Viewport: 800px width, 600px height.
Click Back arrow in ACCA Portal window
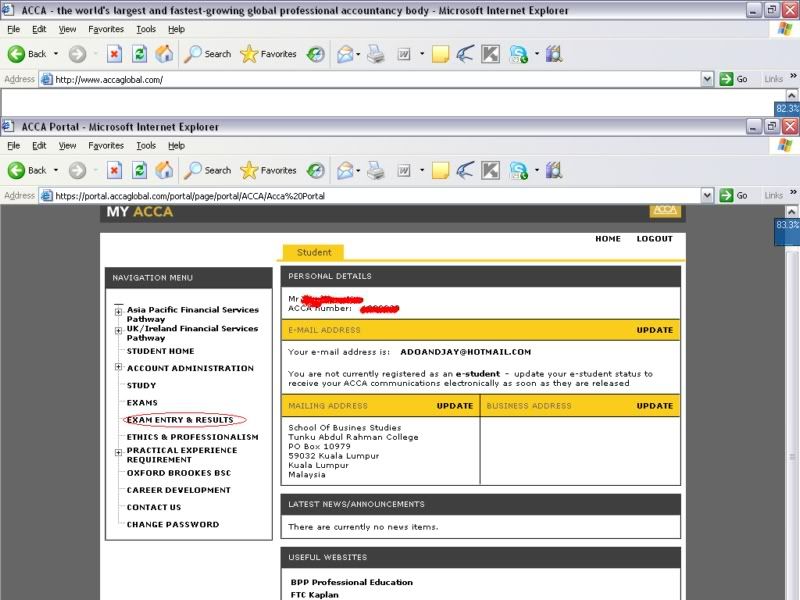coord(16,170)
